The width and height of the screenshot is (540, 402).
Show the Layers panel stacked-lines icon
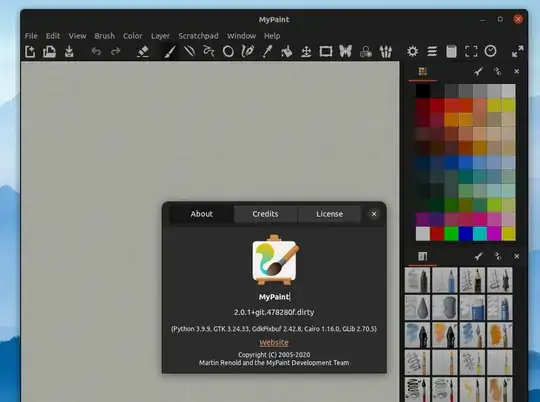[432, 52]
